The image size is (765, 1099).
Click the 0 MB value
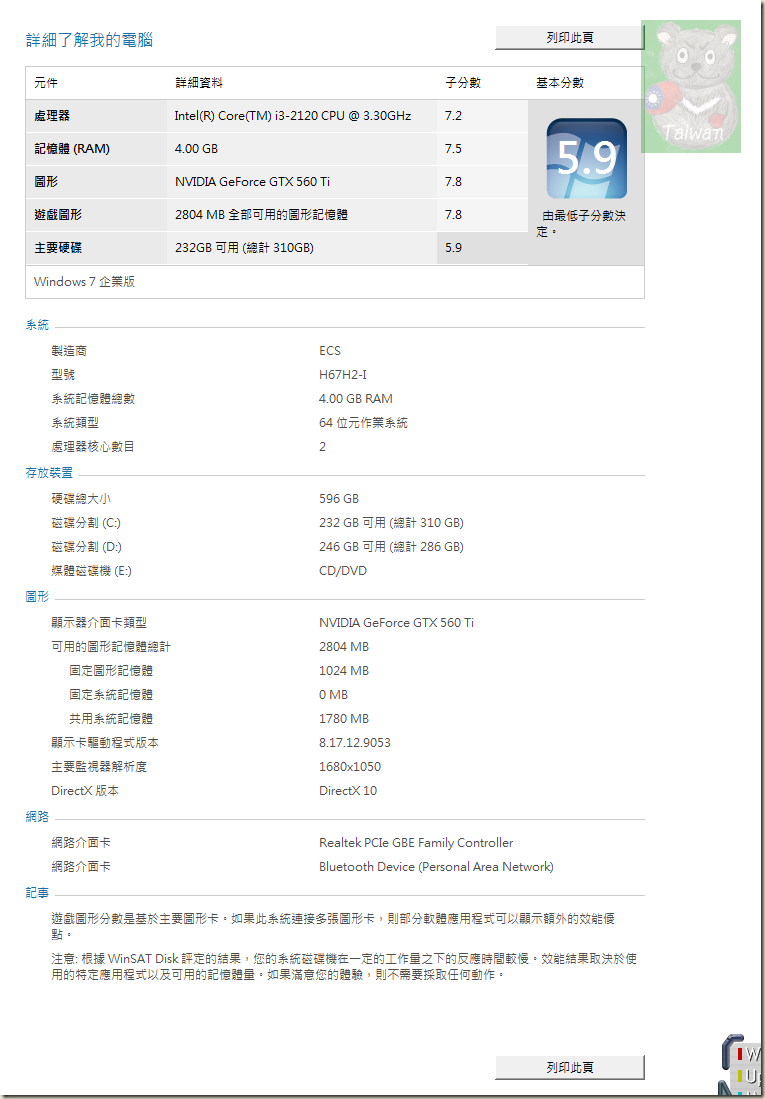[x=333, y=695]
